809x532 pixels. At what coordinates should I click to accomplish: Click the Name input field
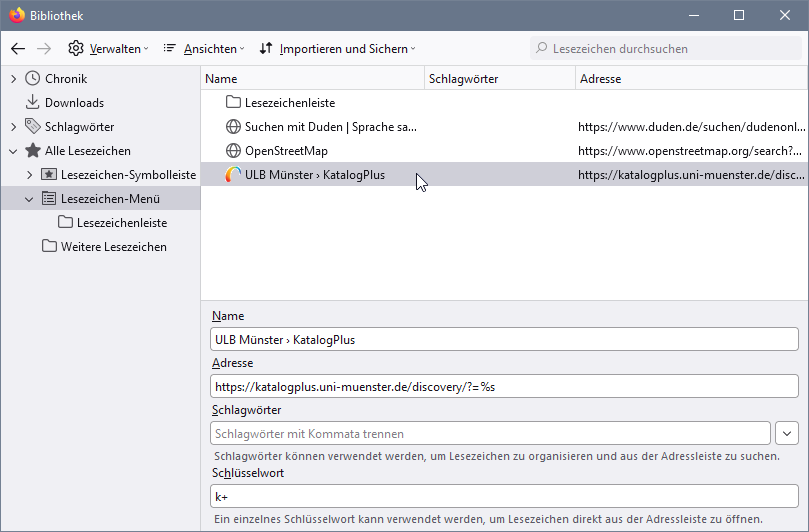[x=504, y=340]
